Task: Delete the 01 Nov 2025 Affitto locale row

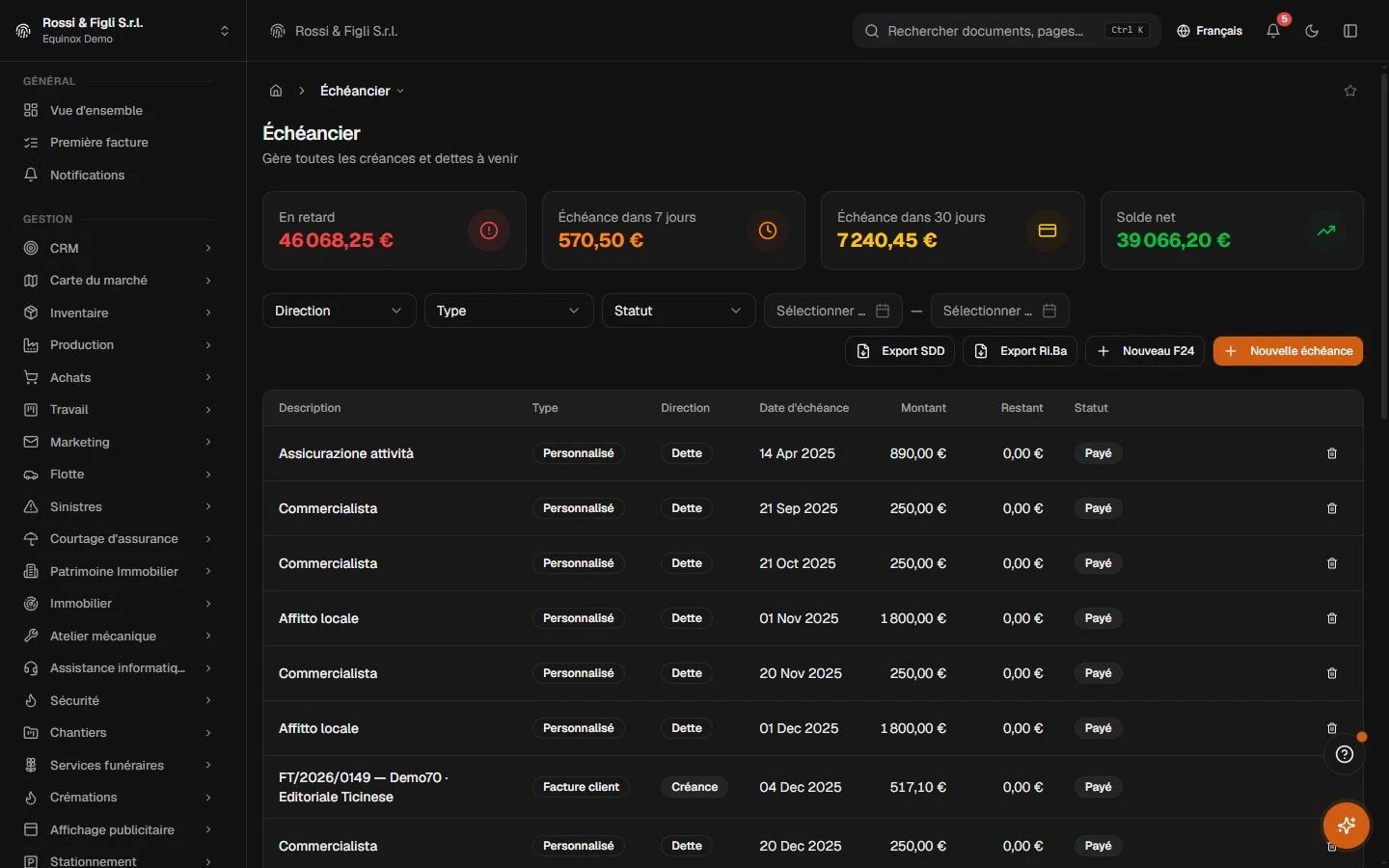Action: (x=1332, y=618)
